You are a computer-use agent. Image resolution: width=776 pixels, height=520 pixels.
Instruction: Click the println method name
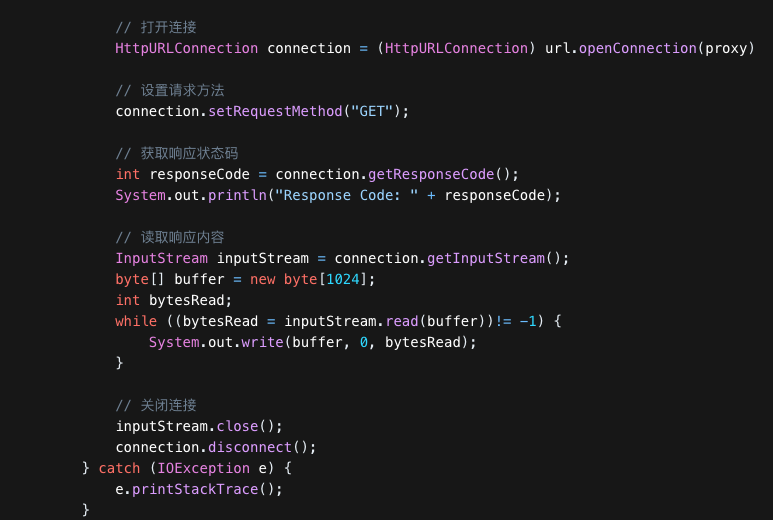237,195
